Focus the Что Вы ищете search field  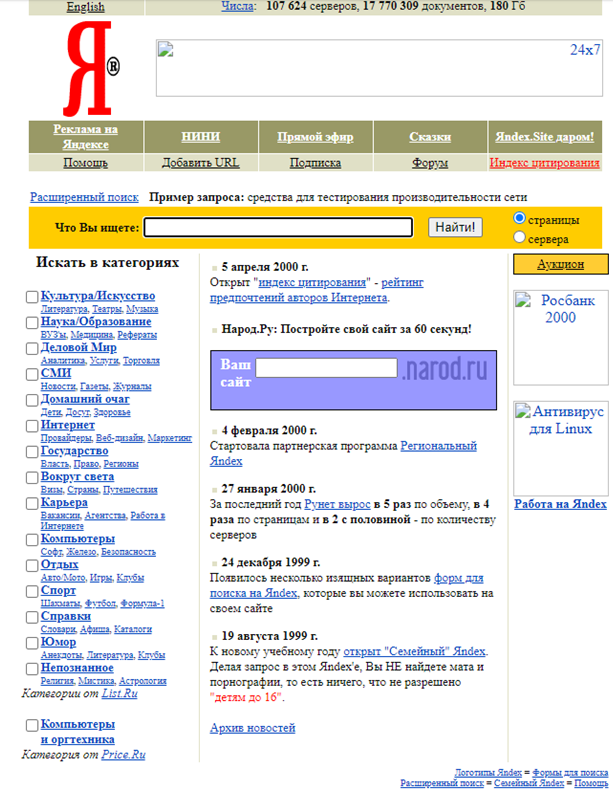click(x=279, y=227)
